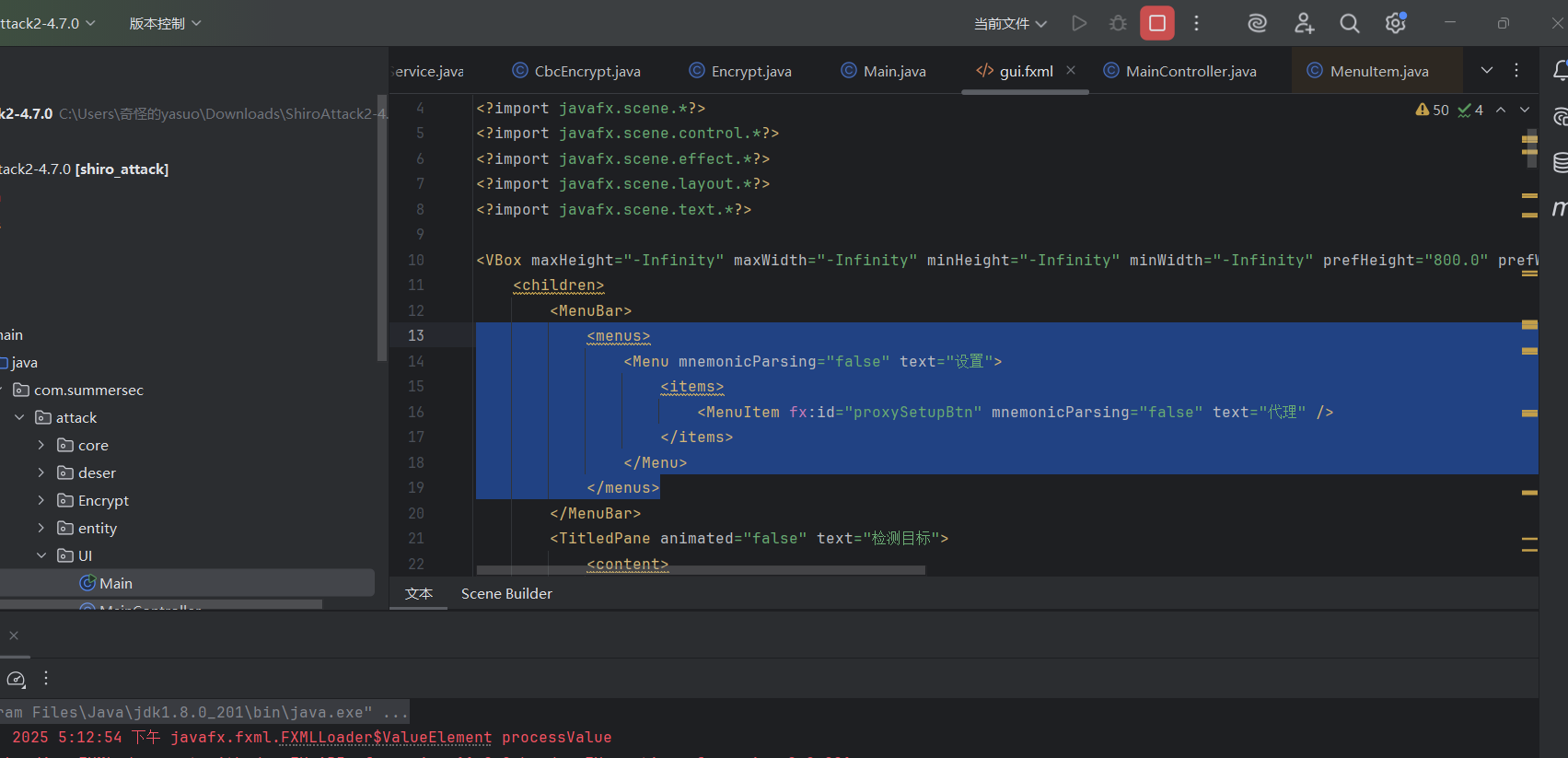Click the warnings count indicator showing 50
This screenshot has width=1568, height=758.
tap(1433, 110)
